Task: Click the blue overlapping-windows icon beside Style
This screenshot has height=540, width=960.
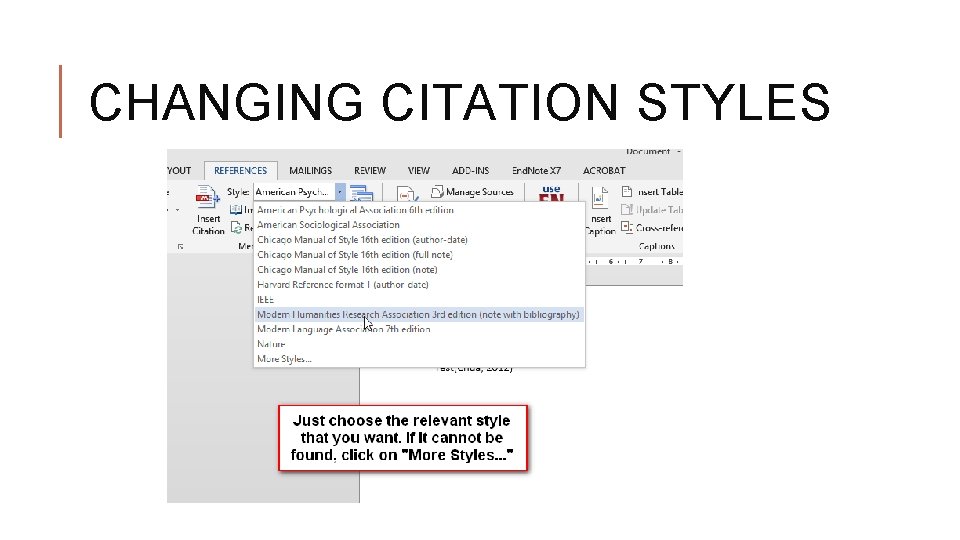Action: tap(361, 193)
